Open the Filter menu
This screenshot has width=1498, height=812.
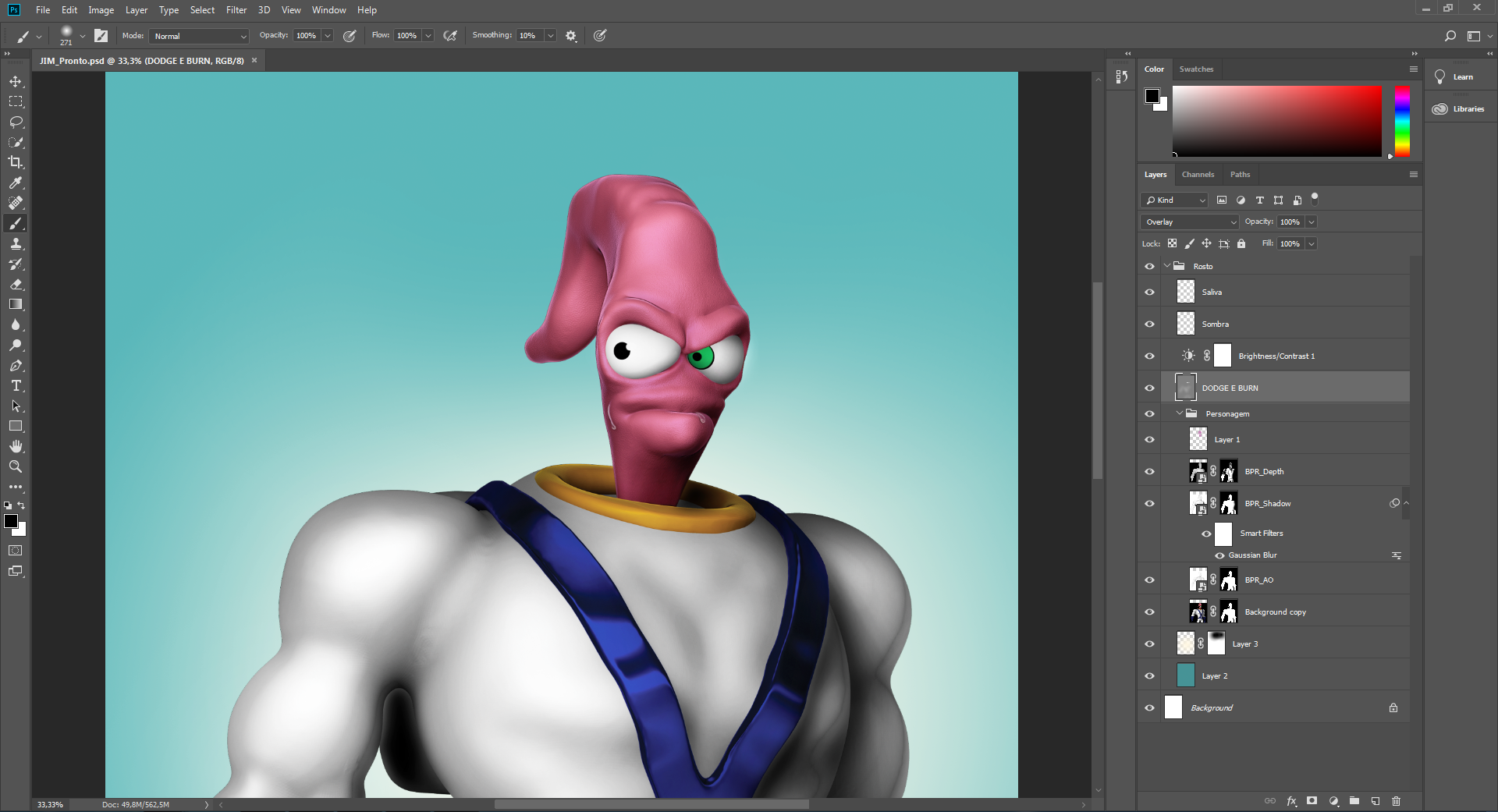point(236,10)
